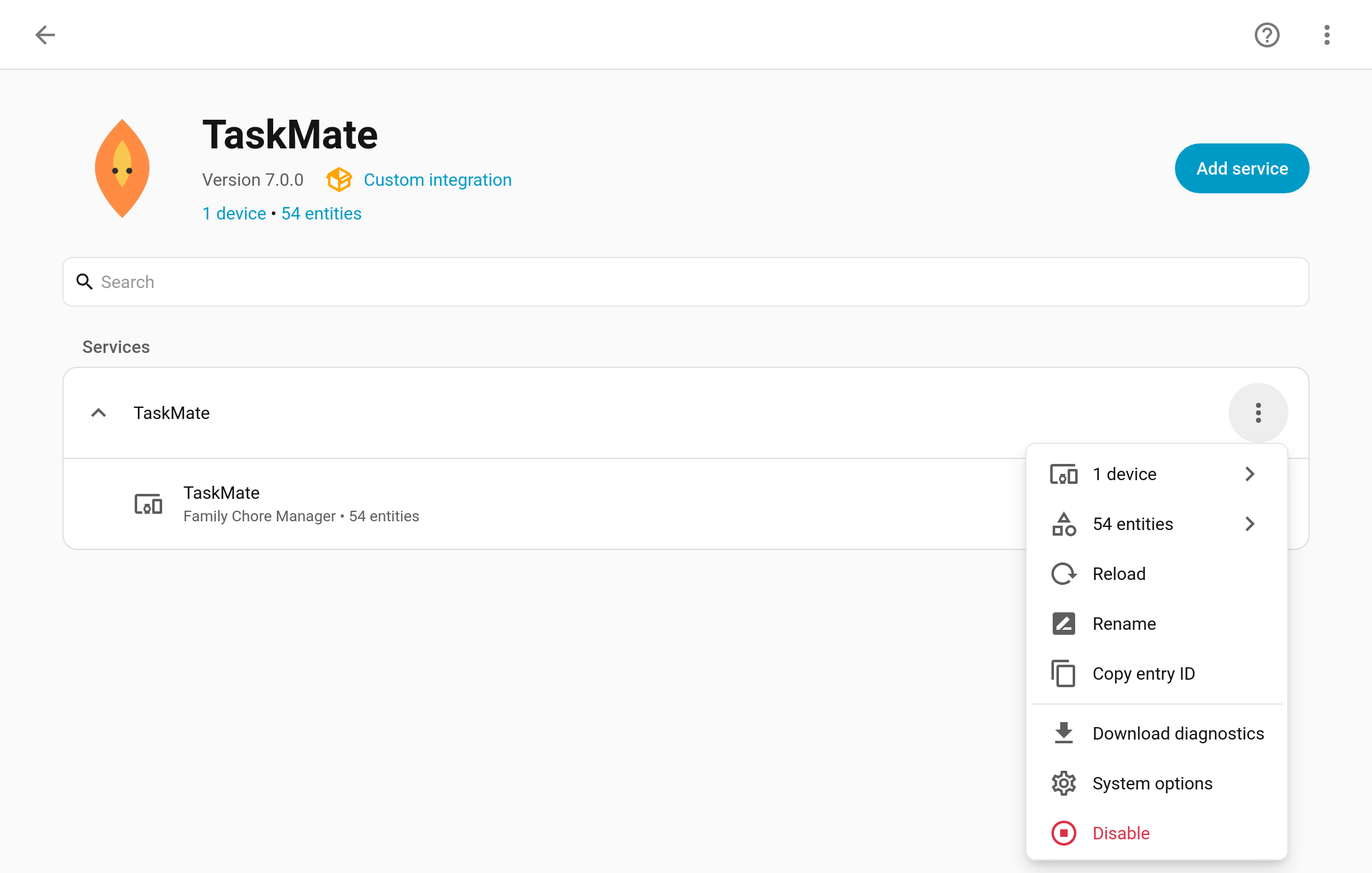
Task: Open the 1 device header link
Action: (x=234, y=213)
